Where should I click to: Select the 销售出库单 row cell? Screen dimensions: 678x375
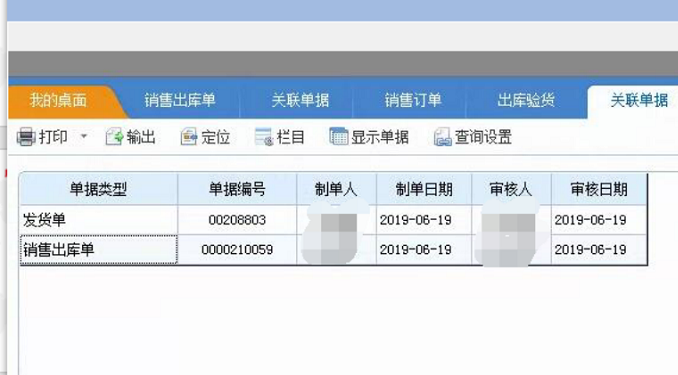click(99, 250)
